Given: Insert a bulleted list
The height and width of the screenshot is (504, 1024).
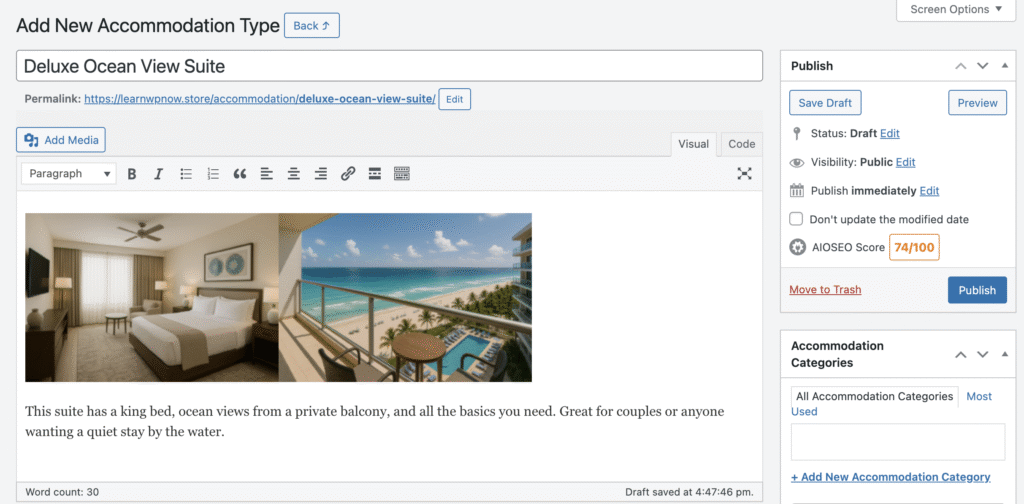Looking at the screenshot, I should [186, 174].
